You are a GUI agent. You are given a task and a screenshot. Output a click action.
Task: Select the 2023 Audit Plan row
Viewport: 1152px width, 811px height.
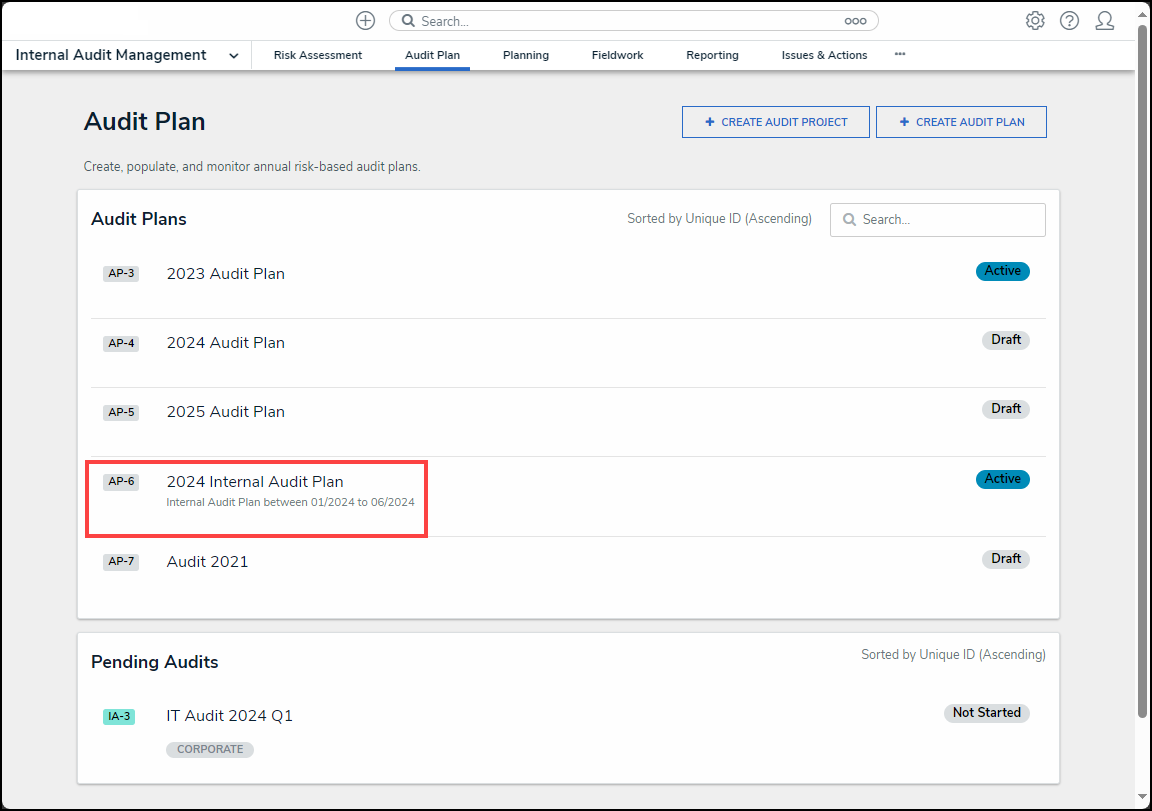point(226,274)
